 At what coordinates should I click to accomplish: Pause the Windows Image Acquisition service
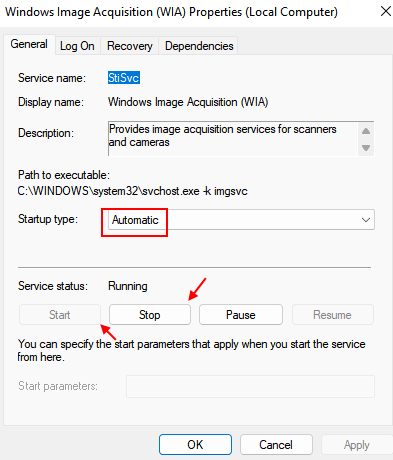(x=241, y=315)
